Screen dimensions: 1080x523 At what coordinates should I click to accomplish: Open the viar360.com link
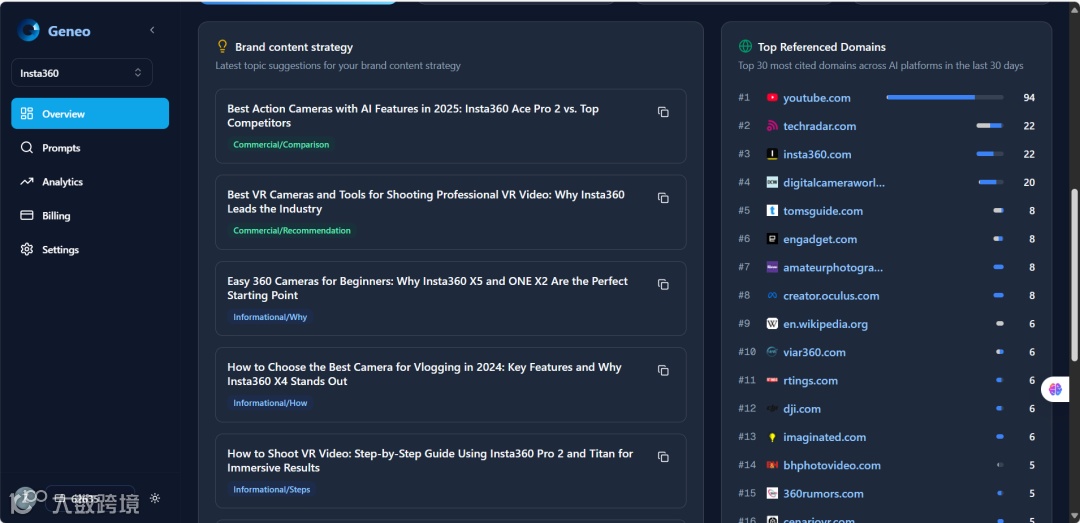click(x=814, y=352)
